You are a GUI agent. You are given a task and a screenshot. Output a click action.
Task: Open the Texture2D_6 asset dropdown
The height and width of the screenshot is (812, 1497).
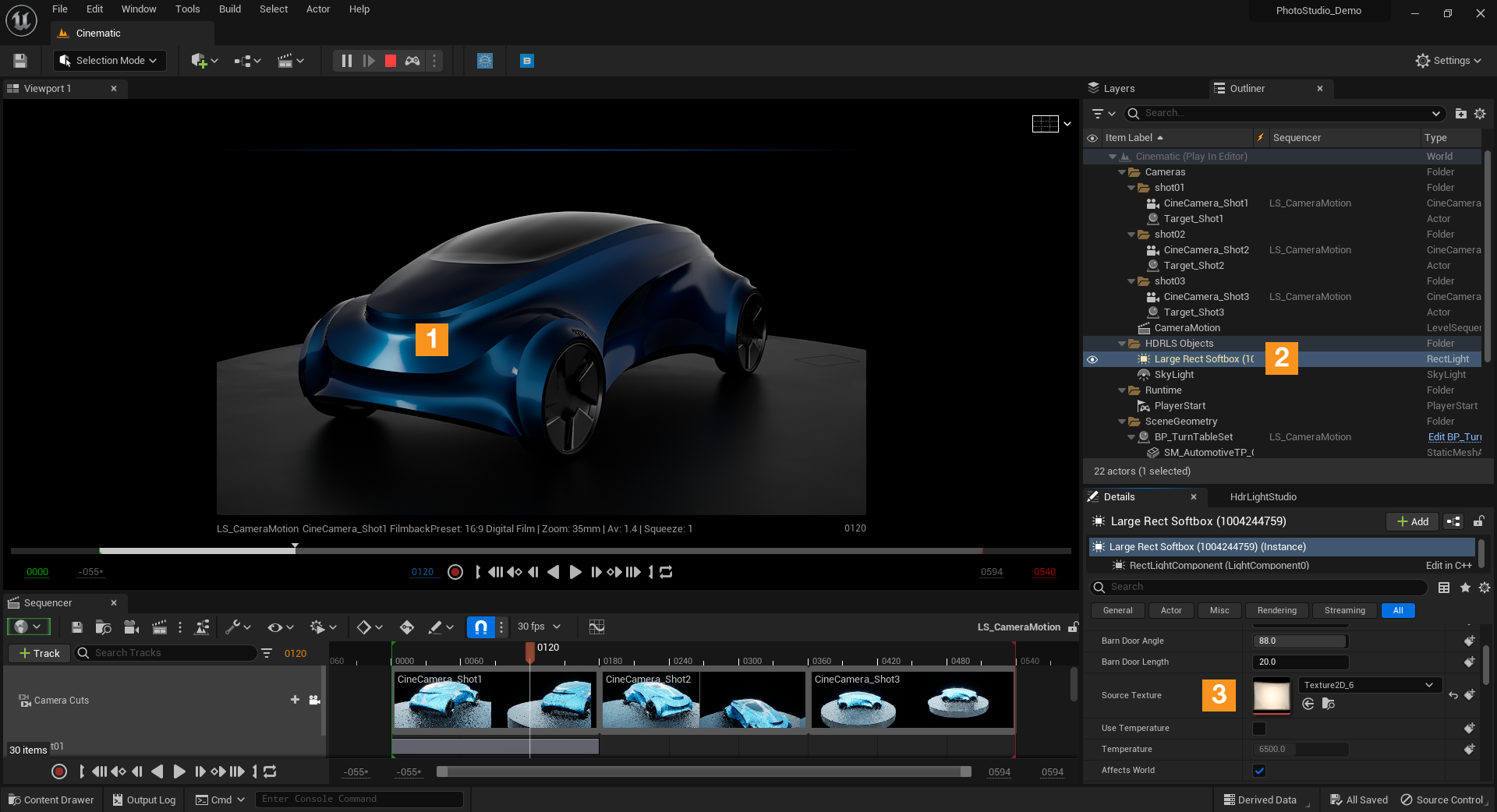click(x=1369, y=686)
